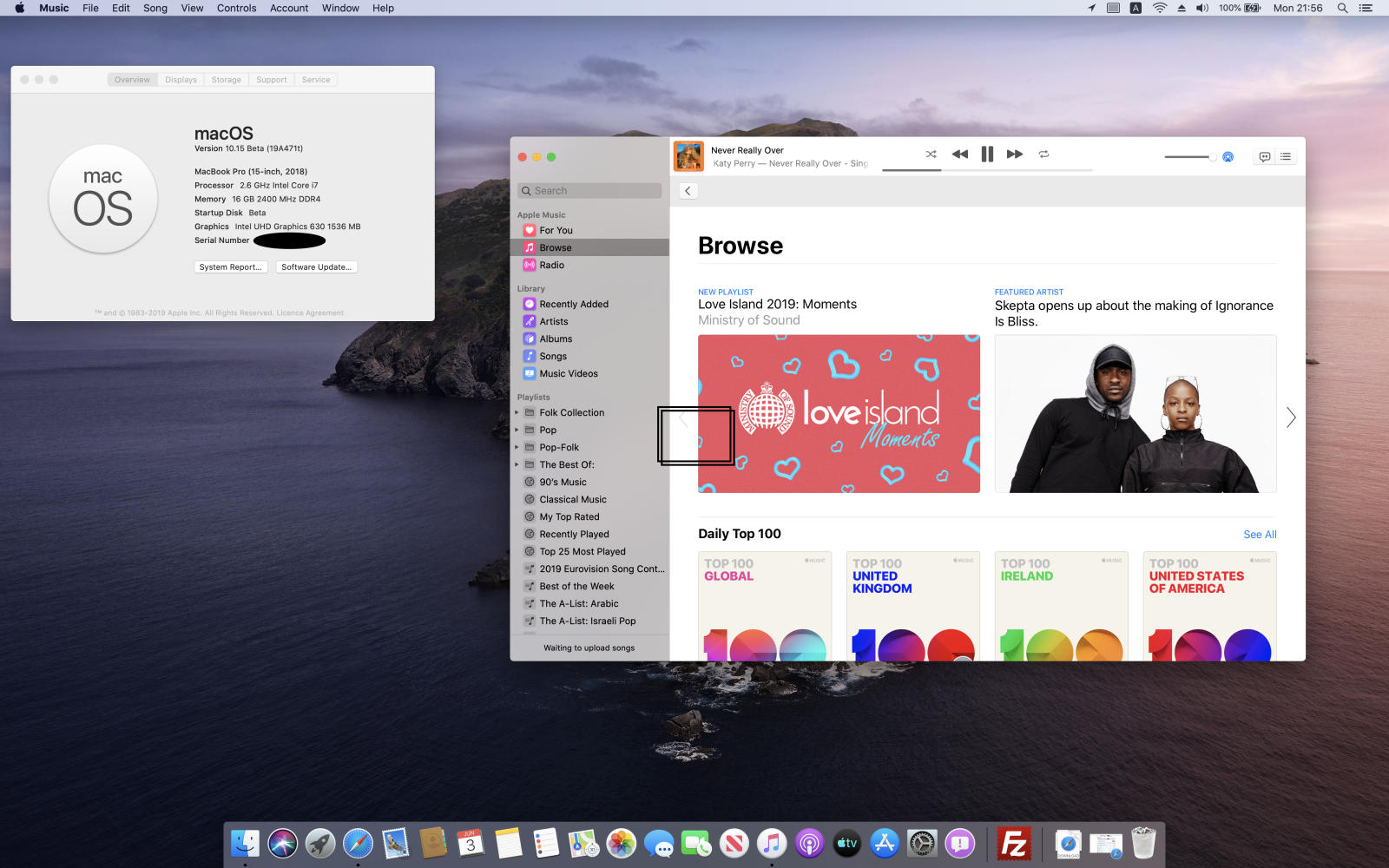Viewport: 1389px width, 868px height.
Task: Click the System Report… button
Action: coord(231,267)
